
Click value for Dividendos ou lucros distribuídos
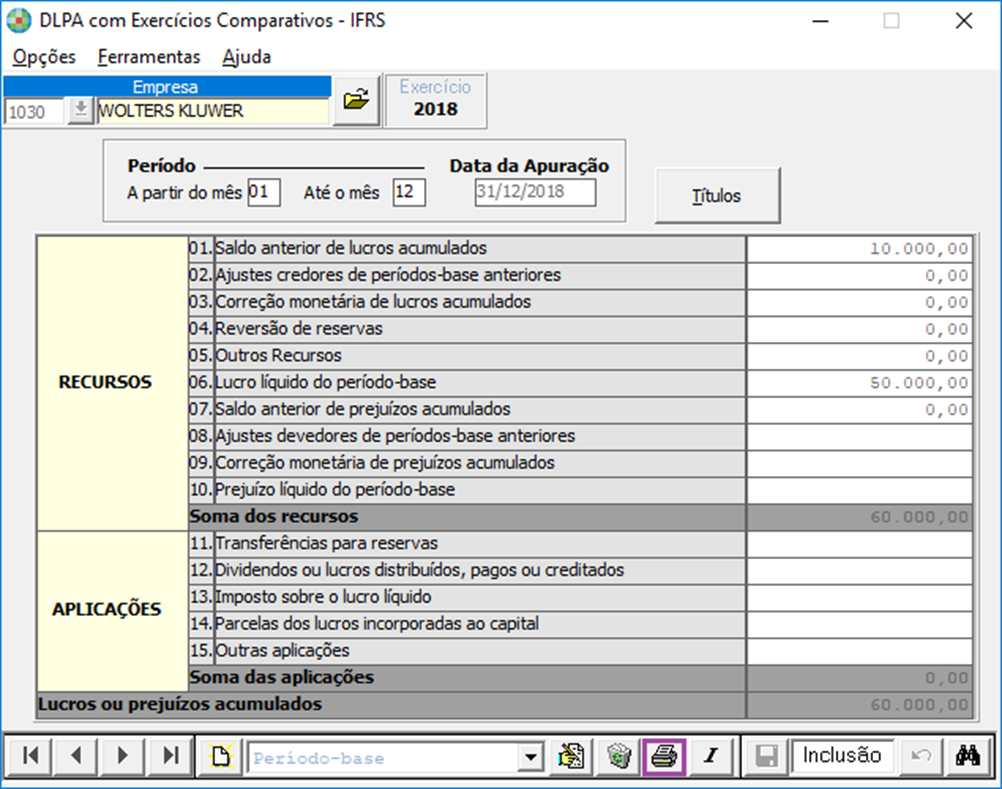pyautogui.click(x=859, y=571)
